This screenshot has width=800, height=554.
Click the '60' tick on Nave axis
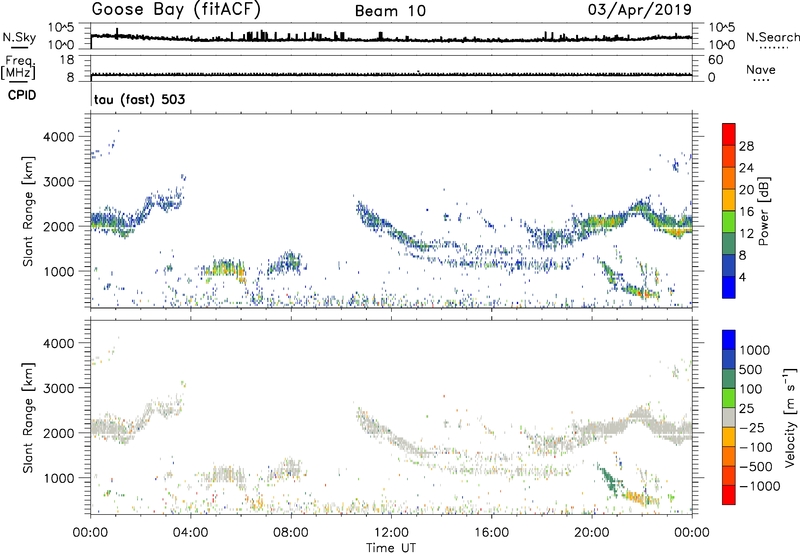tap(715, 60)
